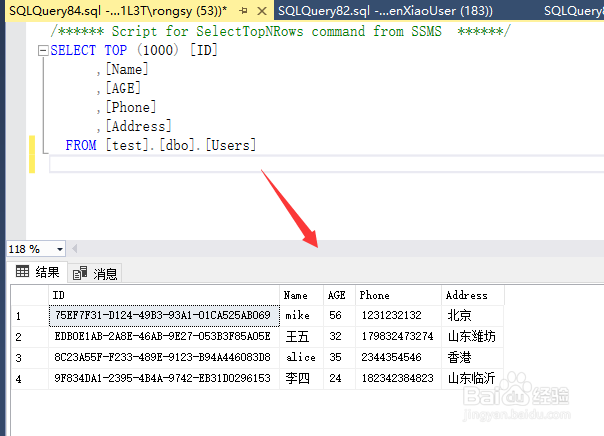
Task: Close the SQLQuery84.sql tab
Action: pos(262,11)
